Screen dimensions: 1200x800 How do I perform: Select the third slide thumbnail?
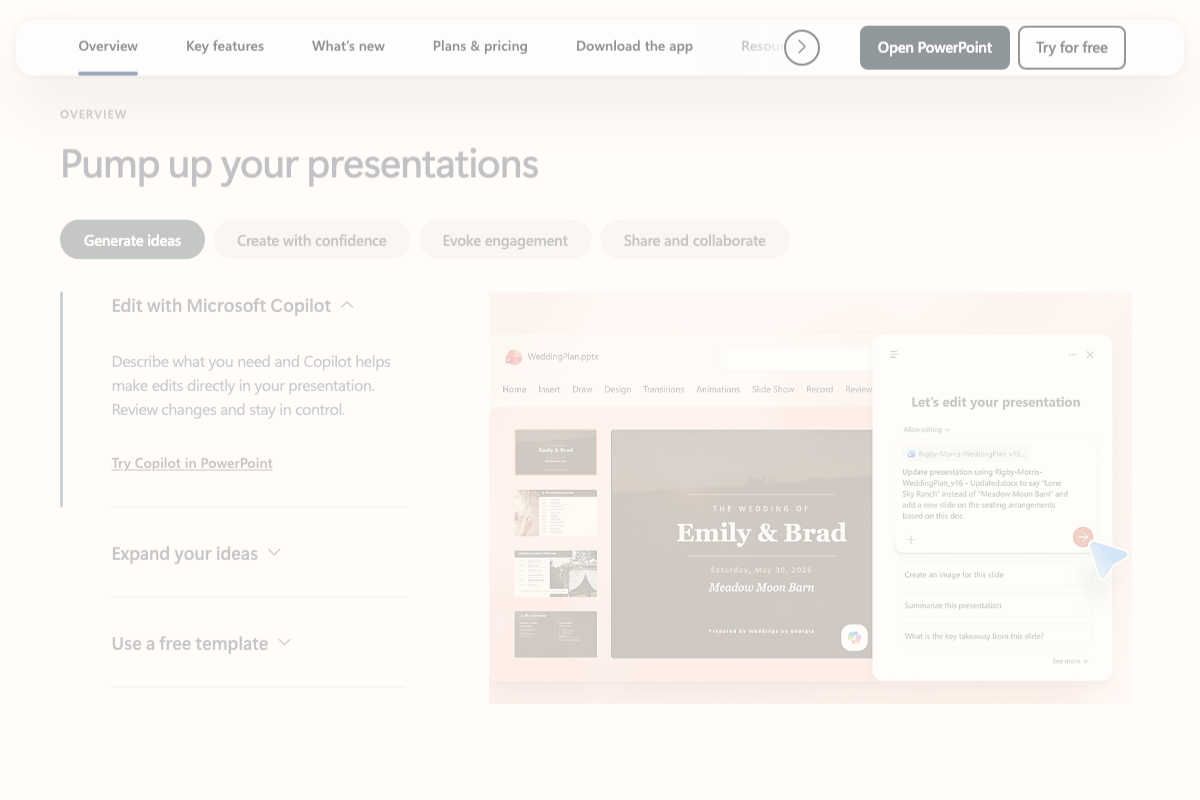pyautogui.click(x=555, y=573)
